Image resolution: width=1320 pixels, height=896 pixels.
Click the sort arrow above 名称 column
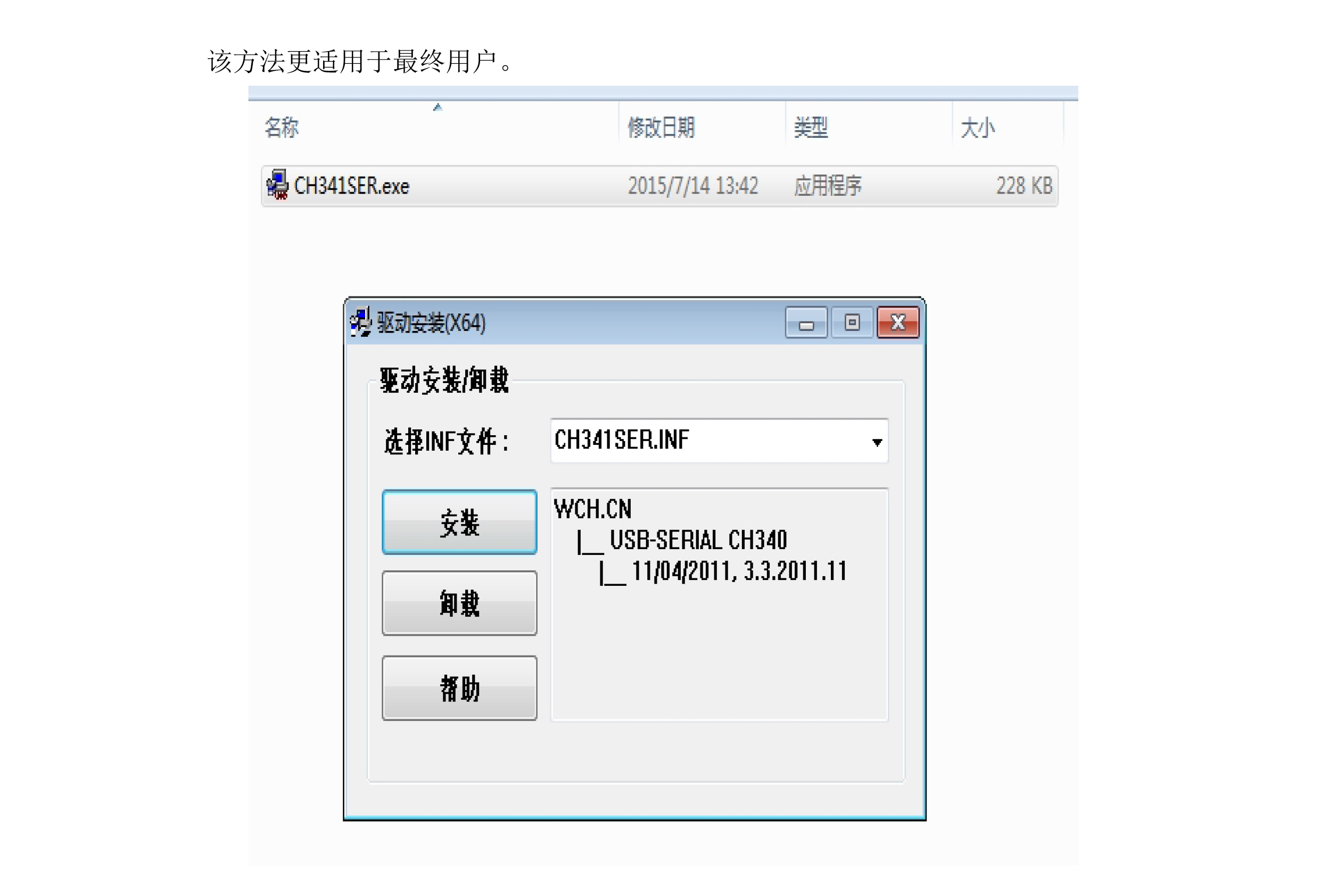point(438,107)
